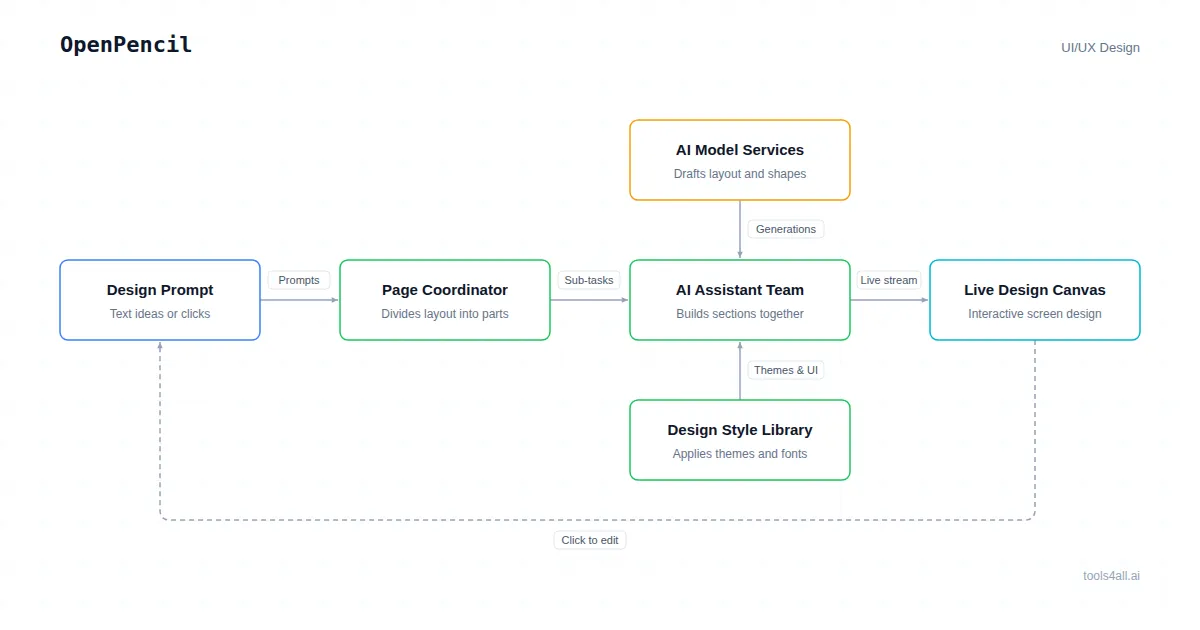Click the Sub-tasks arrow label
The image size is (1200, 630).
589,280
